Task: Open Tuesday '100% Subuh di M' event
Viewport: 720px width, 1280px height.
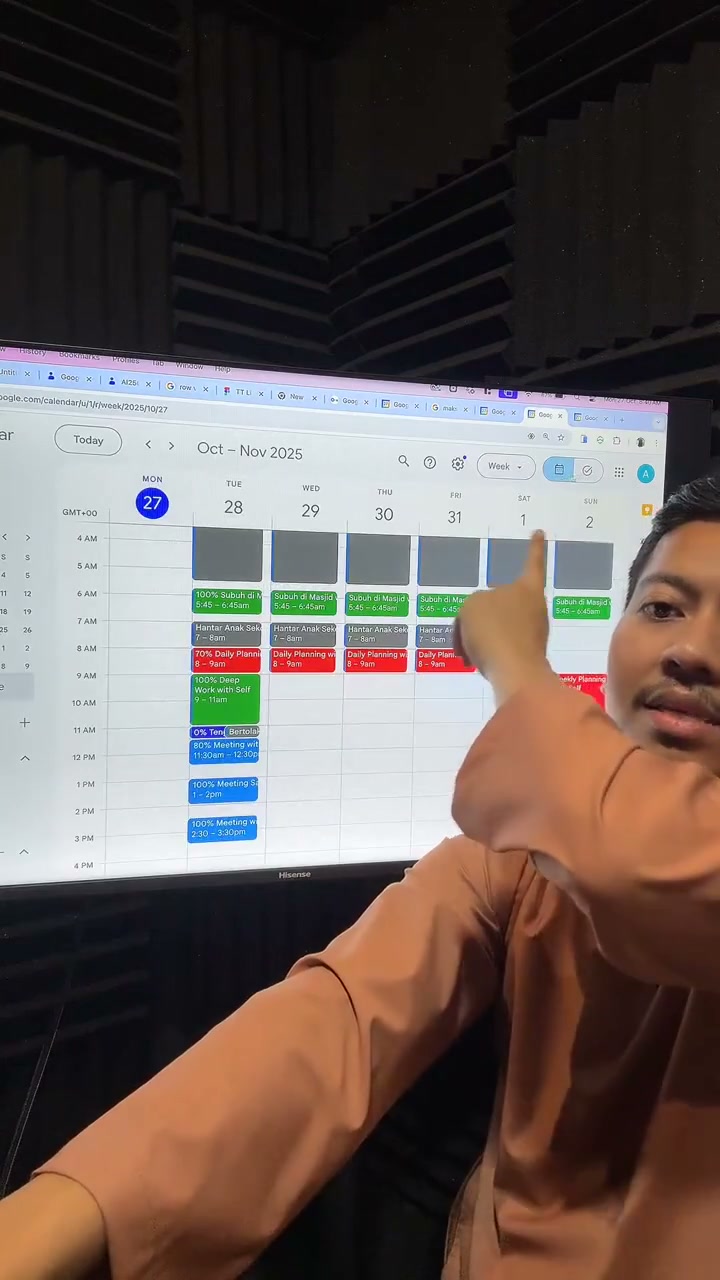Action: tap(227, 601)
